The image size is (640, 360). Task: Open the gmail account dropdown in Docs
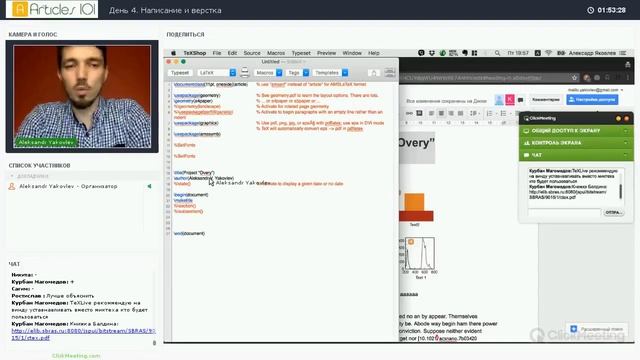click(596, 90)
